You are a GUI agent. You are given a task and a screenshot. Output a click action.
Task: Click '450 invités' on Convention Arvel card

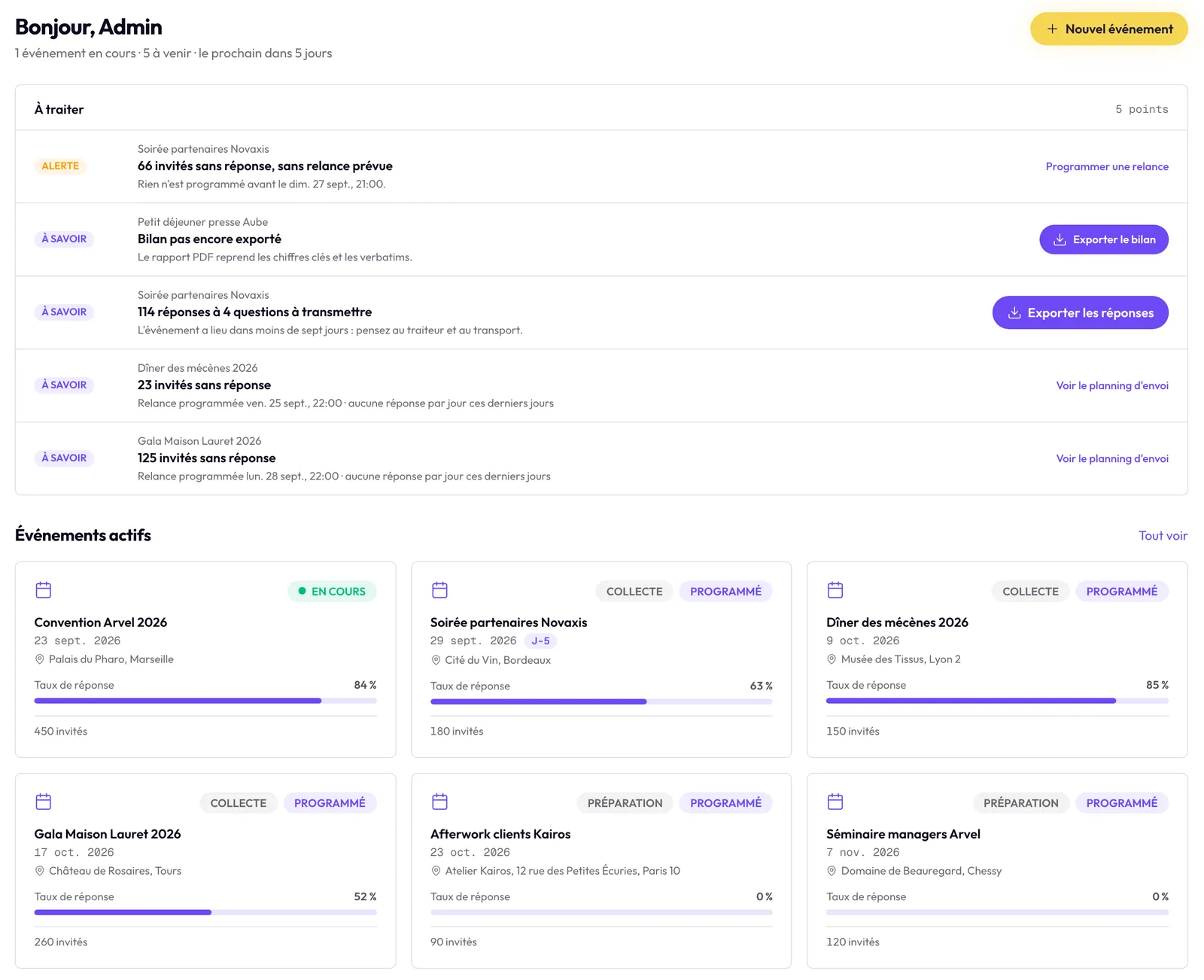point(61,732)
